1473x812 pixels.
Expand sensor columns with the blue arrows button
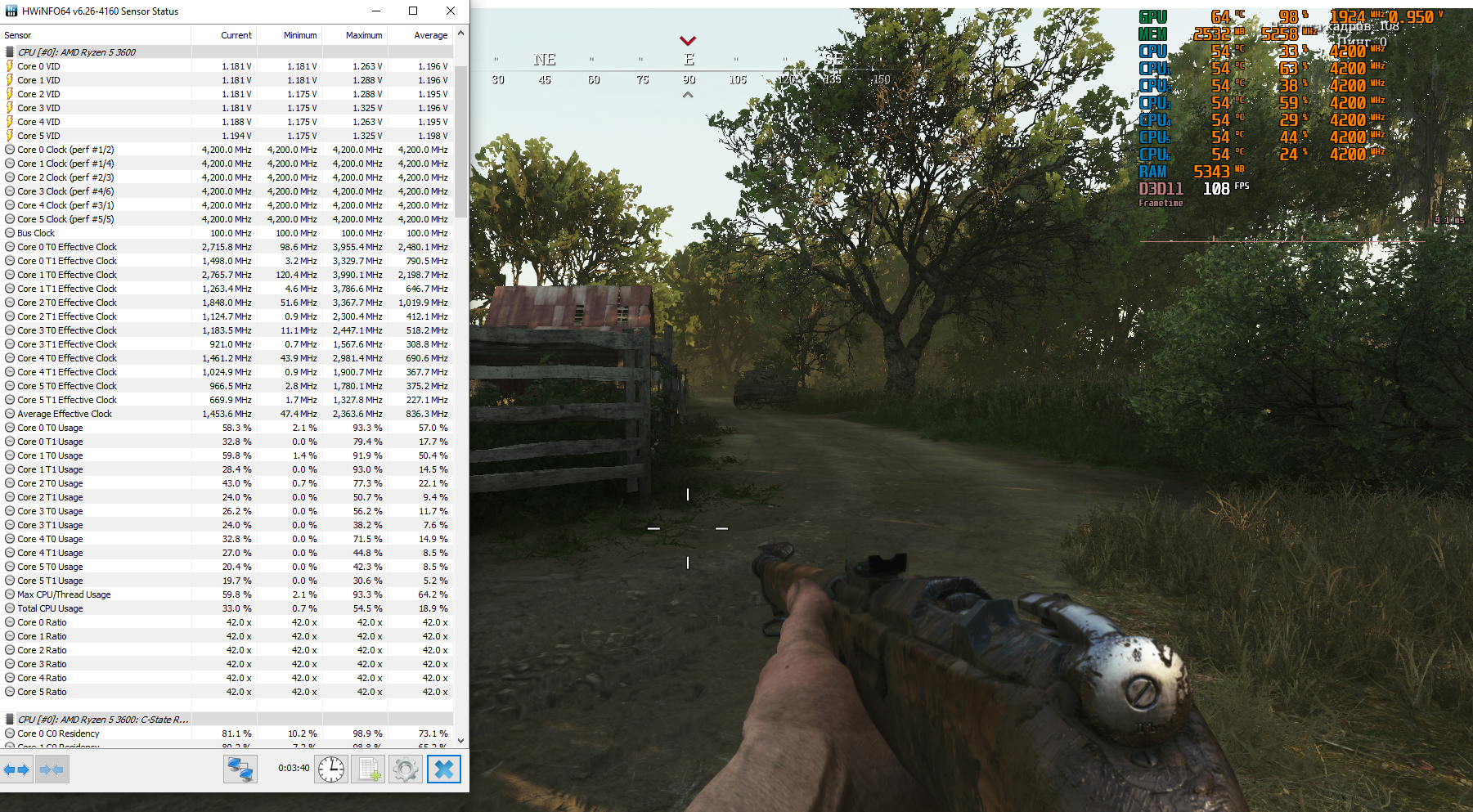coord(16,769)
